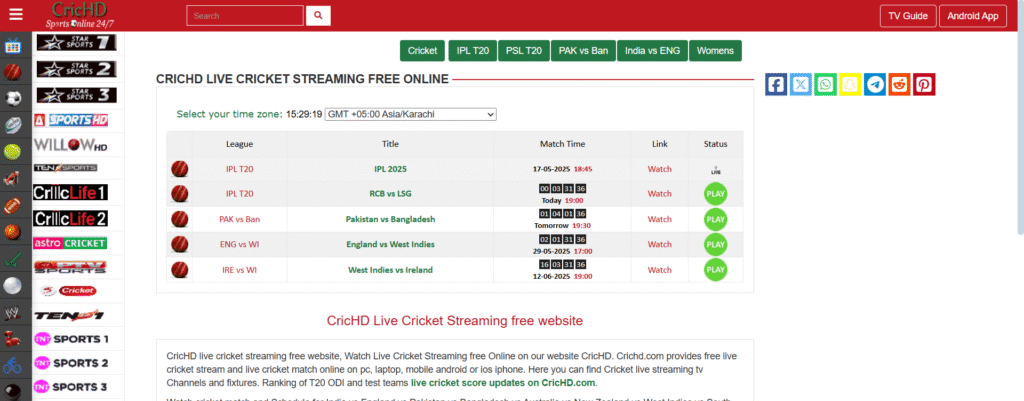Screen dimensions: 1024x401
Task: Click the search magnifier button
Action: pos(318,16)
